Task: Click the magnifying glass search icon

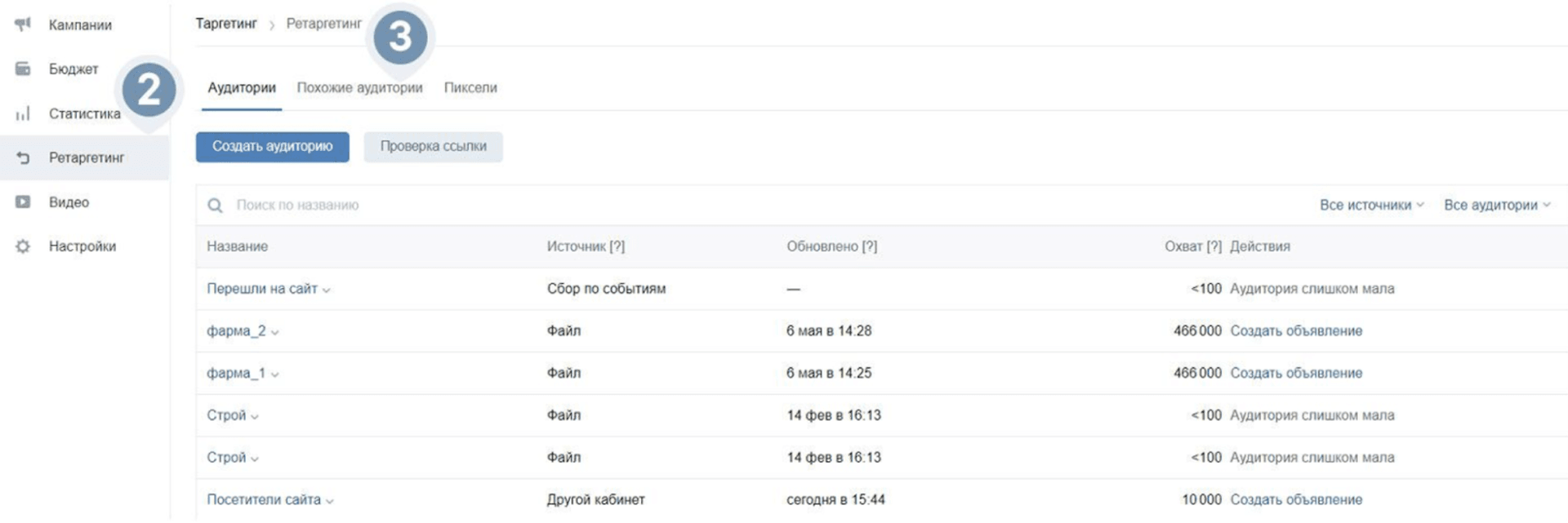Action: (x=215, y=206)
